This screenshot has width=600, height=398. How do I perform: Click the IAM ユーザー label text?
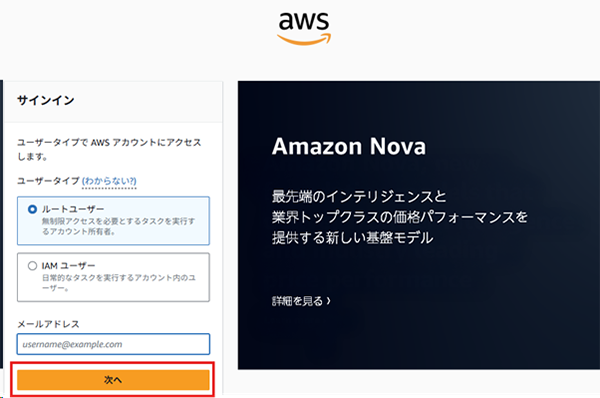click(x=68, y=266)
